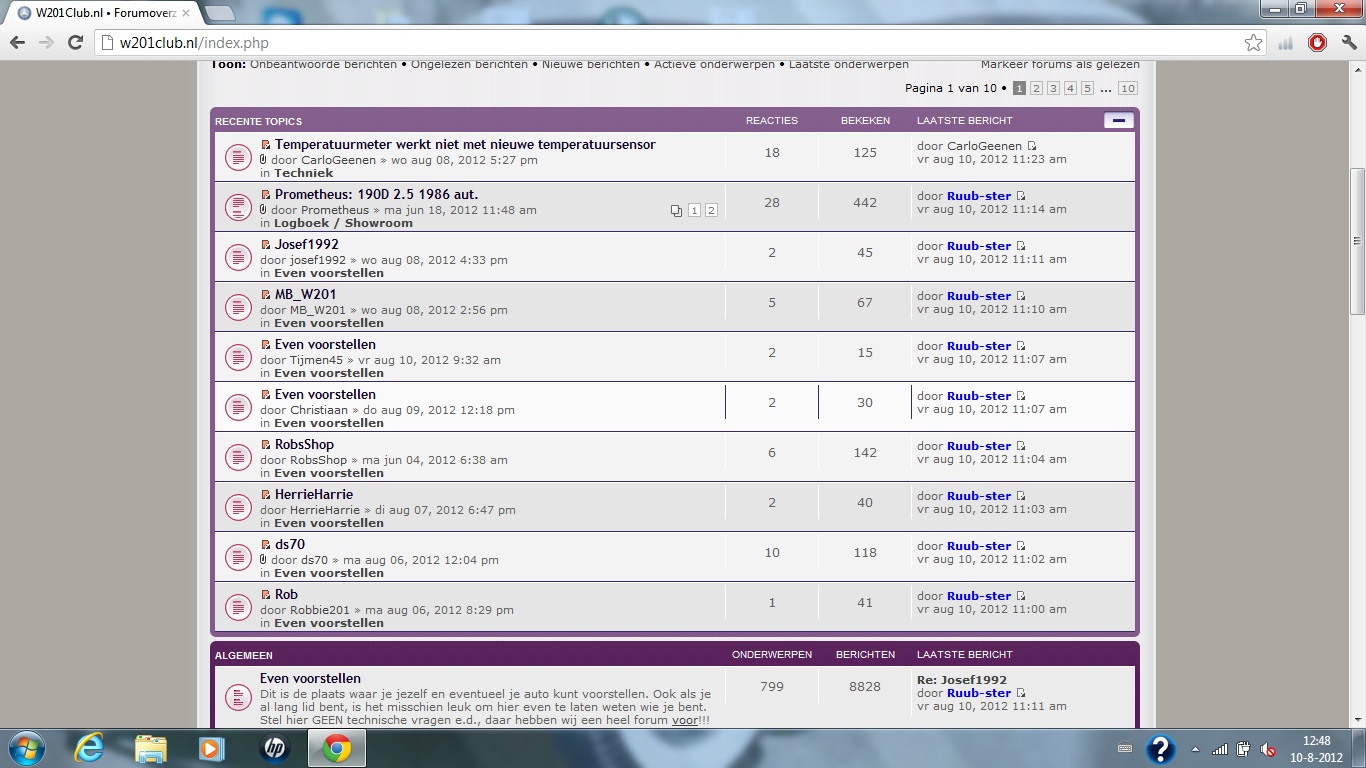This screenshot has width=1366, height=768.
Task: View latest post icon in Prometheus row
Action: (1021, 196)
